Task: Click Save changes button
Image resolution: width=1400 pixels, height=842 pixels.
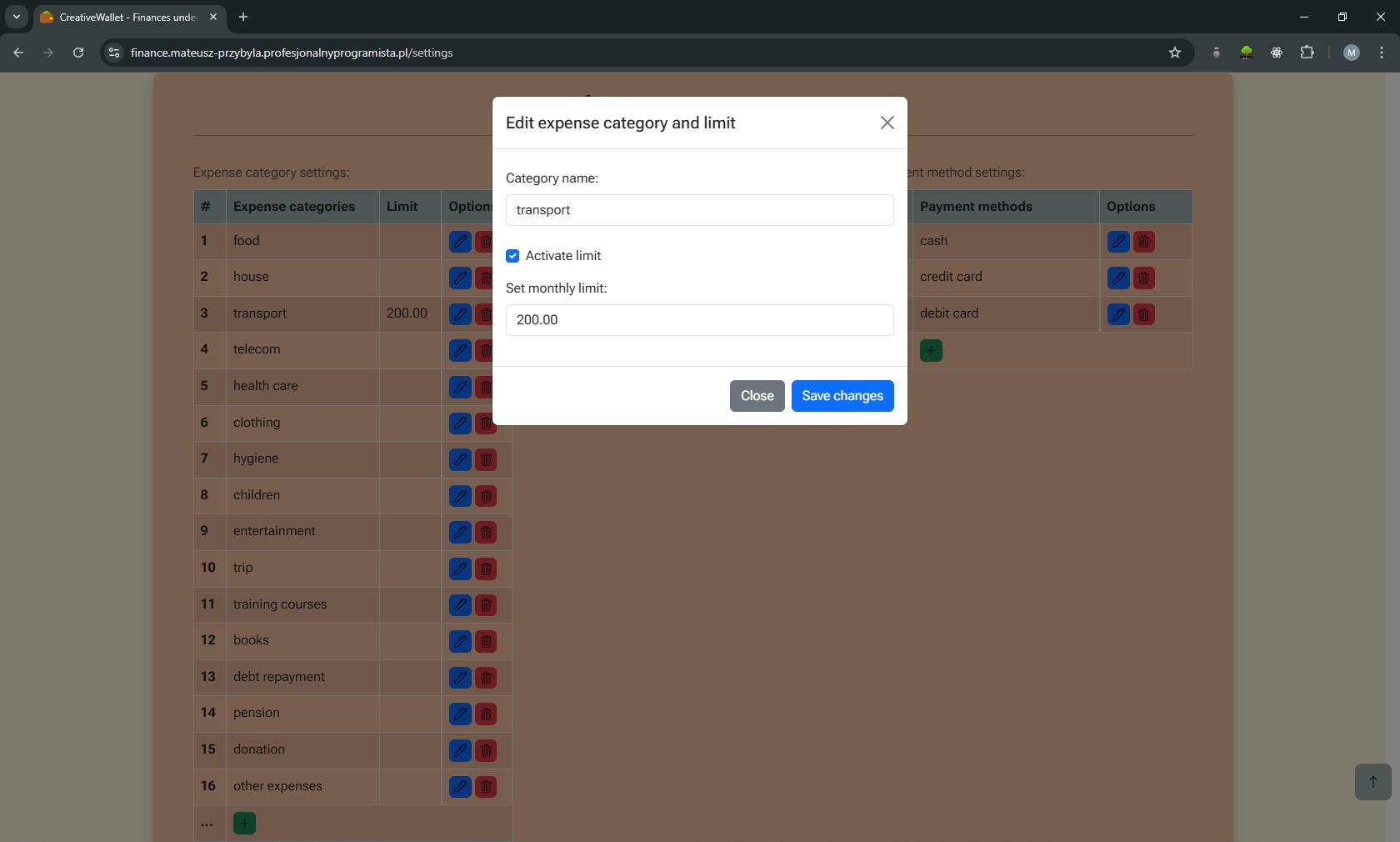Action: pyautogui.click(x=842, y=396)
